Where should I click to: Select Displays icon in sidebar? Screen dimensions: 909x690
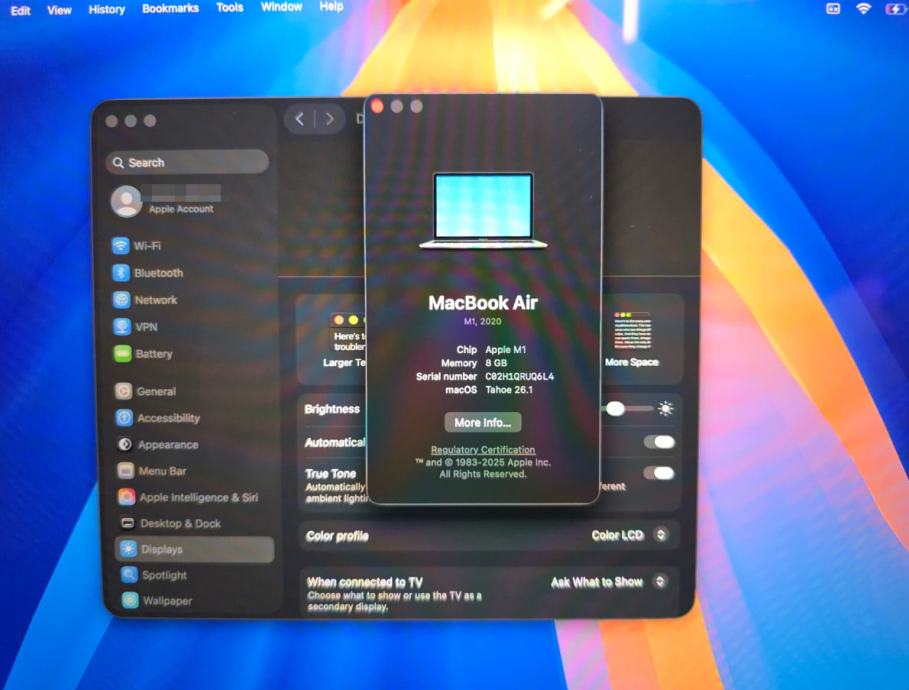128,549
